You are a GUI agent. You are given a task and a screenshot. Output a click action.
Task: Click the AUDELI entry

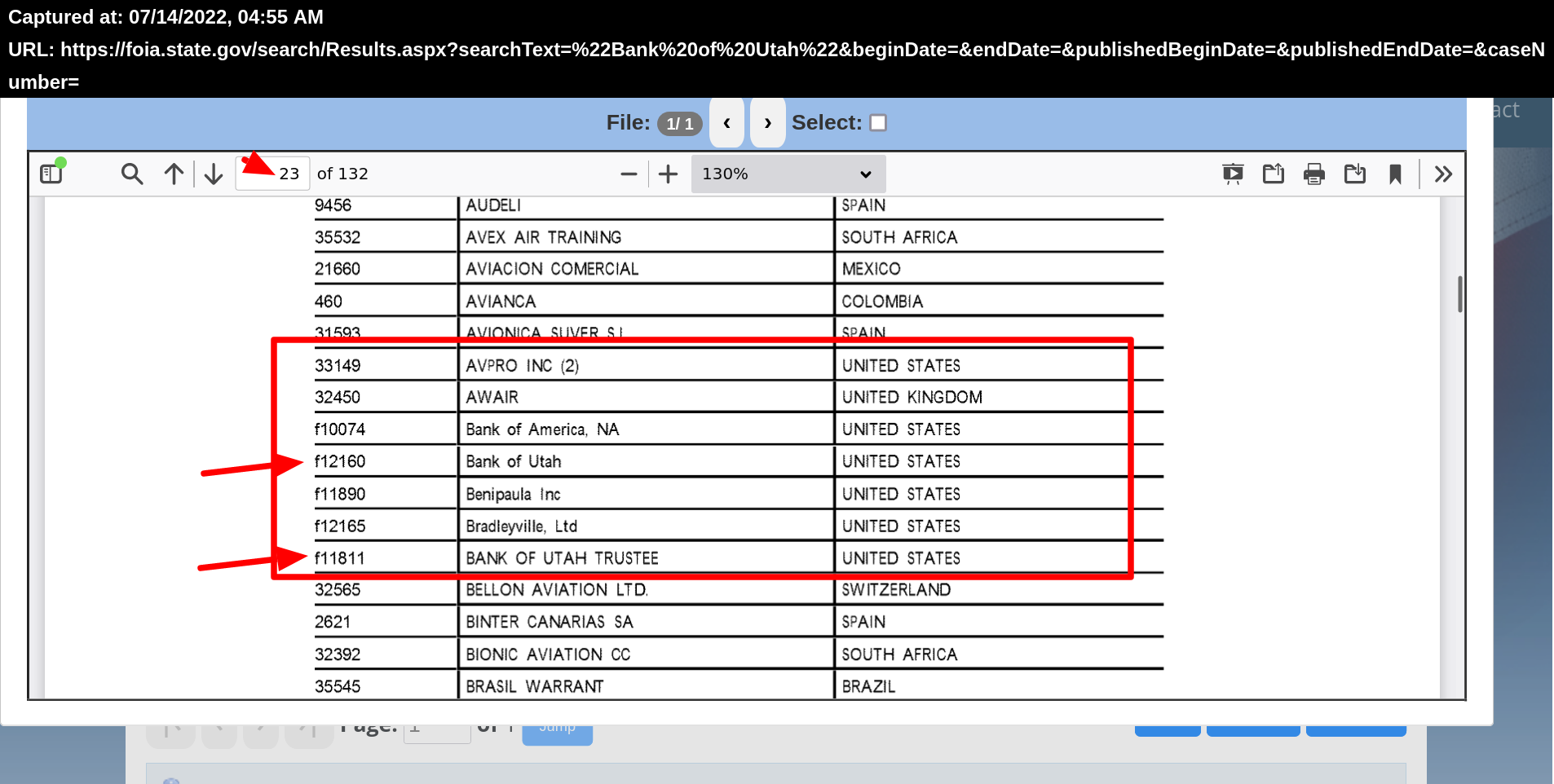pyautogui.click(x=493, y=205)
